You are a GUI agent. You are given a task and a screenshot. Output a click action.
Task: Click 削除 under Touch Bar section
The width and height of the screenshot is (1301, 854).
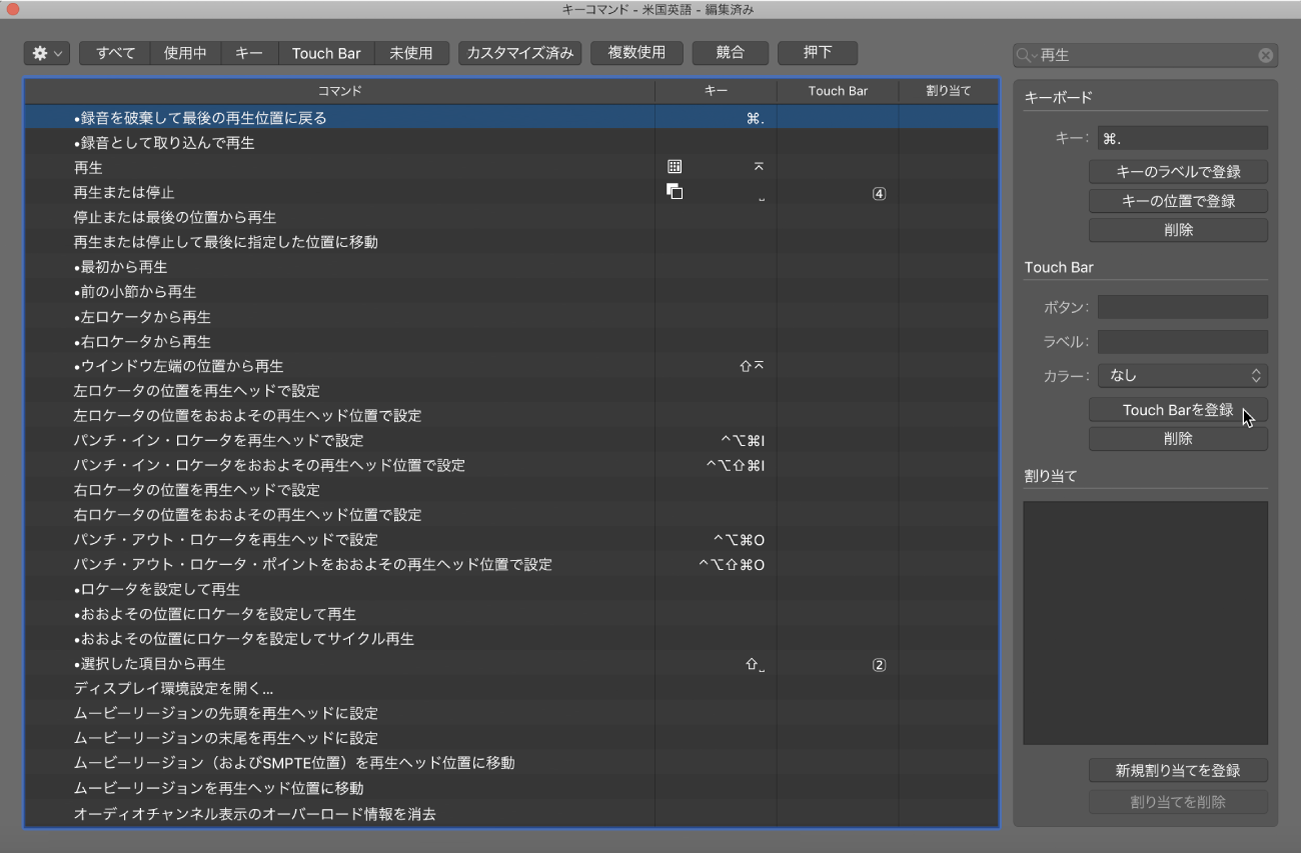(1178, 439)
